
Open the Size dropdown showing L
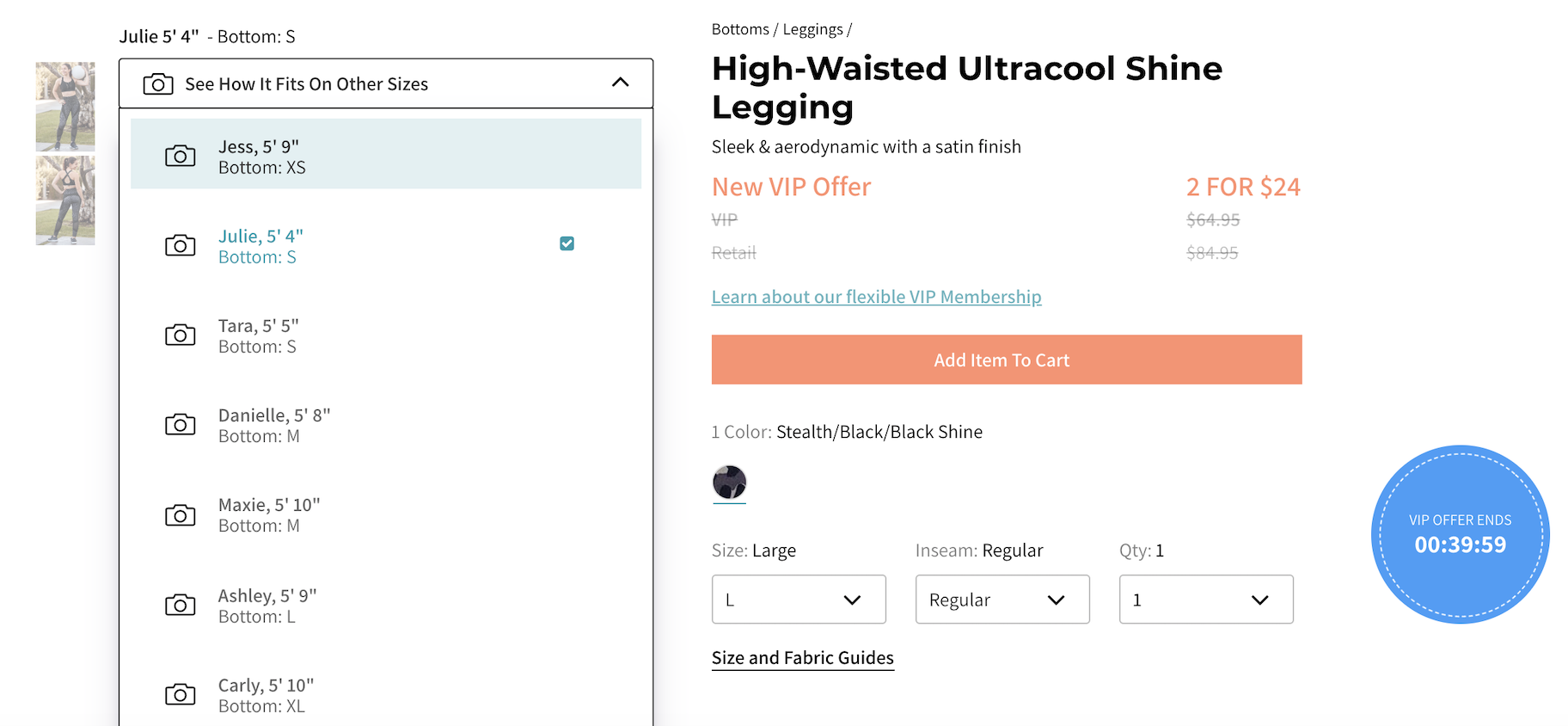pyautogui.click(x=799, y=600)
